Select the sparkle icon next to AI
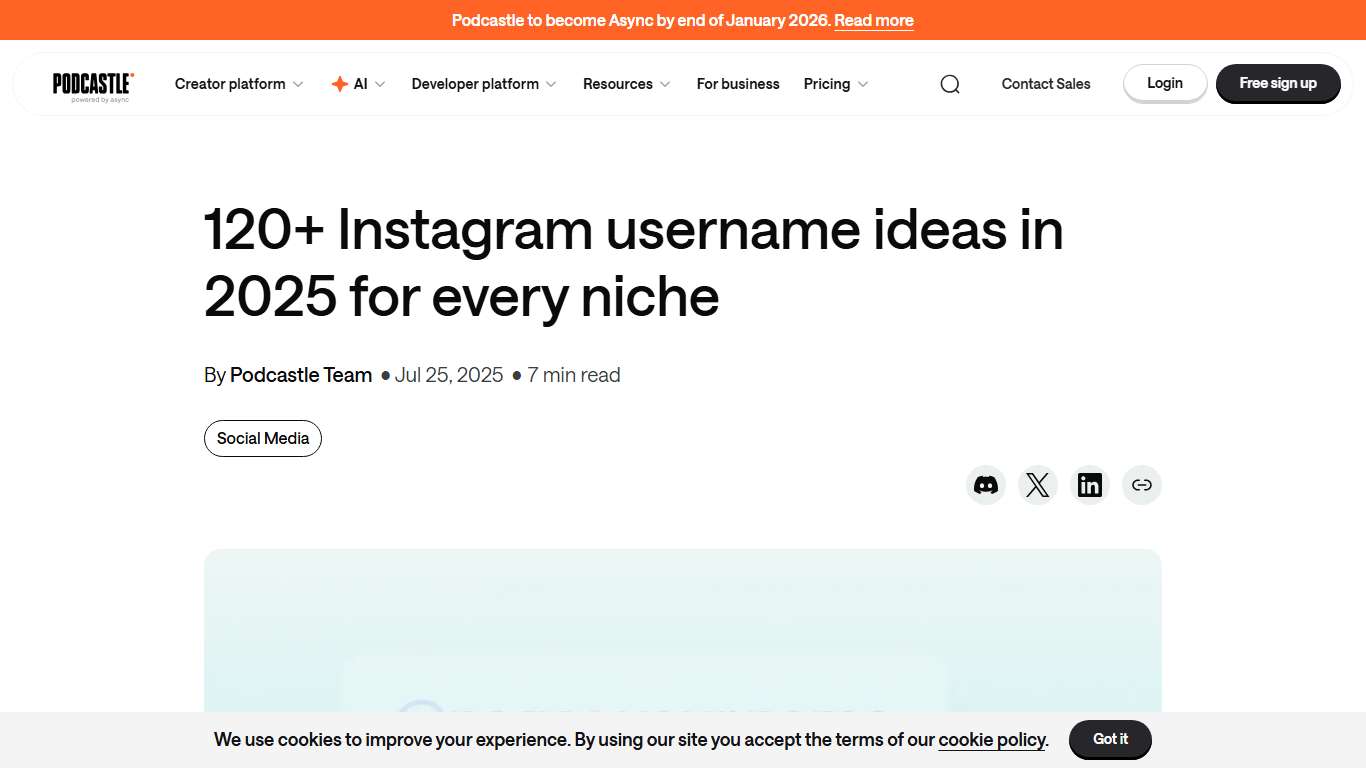 click(339, 84)
